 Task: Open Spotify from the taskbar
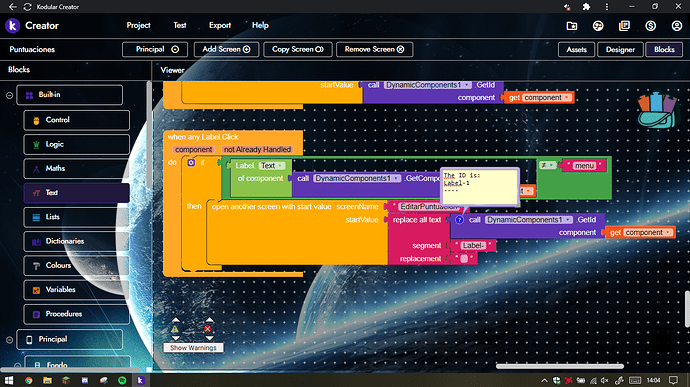122,380
